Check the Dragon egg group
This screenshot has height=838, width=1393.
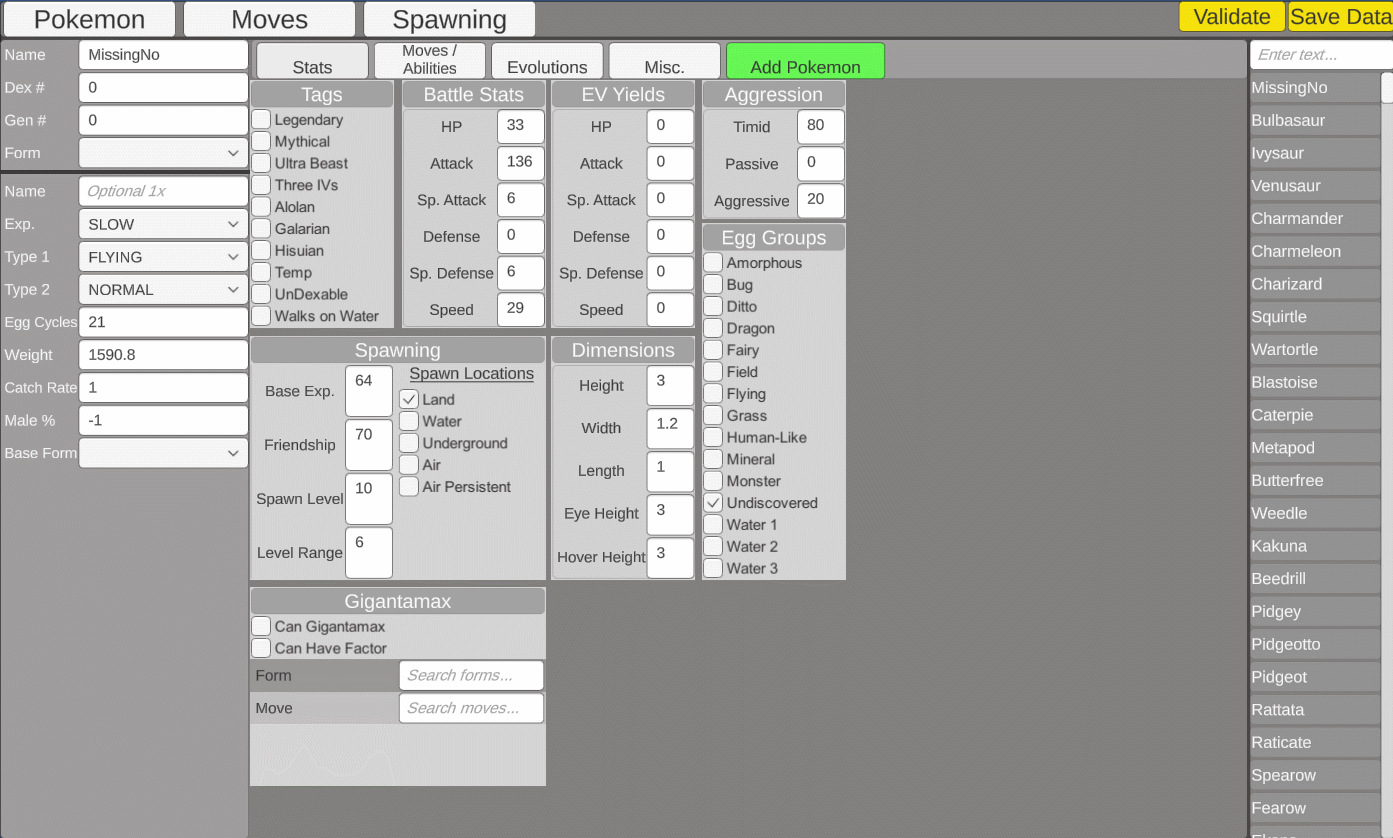713,328
